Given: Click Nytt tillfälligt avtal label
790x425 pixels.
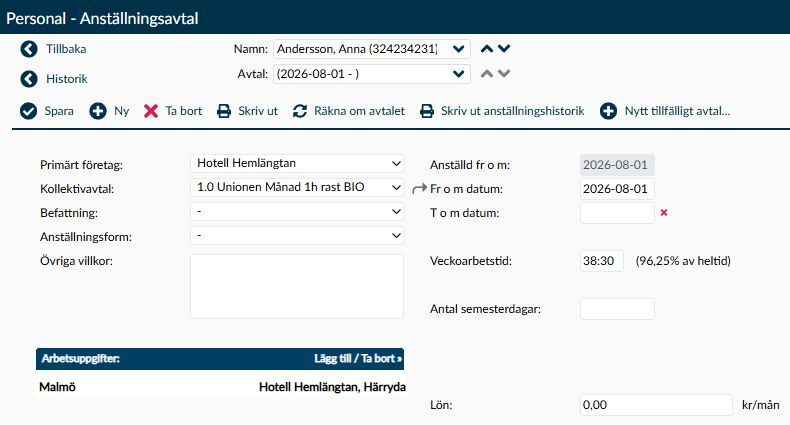Looking at the screenshot, I should 677,111.
